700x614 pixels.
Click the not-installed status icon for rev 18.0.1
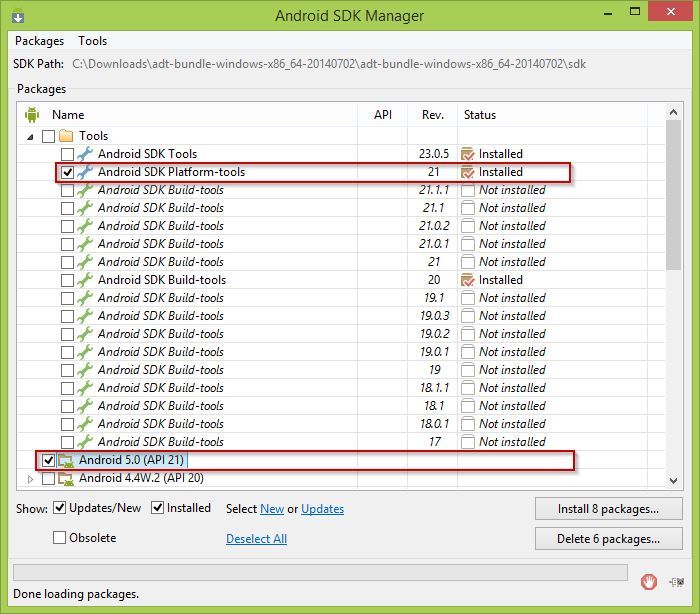coord(467,424)
